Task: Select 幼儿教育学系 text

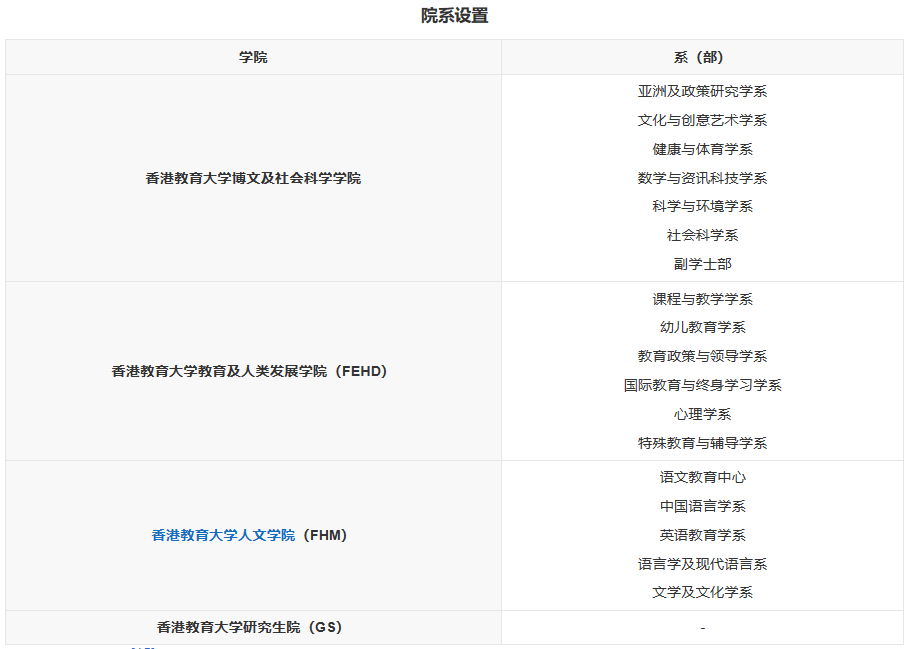Action: coord(702,327)
